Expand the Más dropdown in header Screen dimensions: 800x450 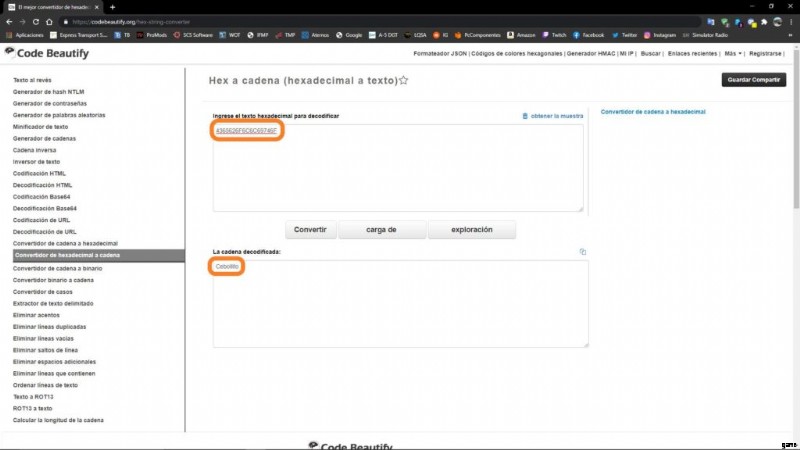point(733,53)
